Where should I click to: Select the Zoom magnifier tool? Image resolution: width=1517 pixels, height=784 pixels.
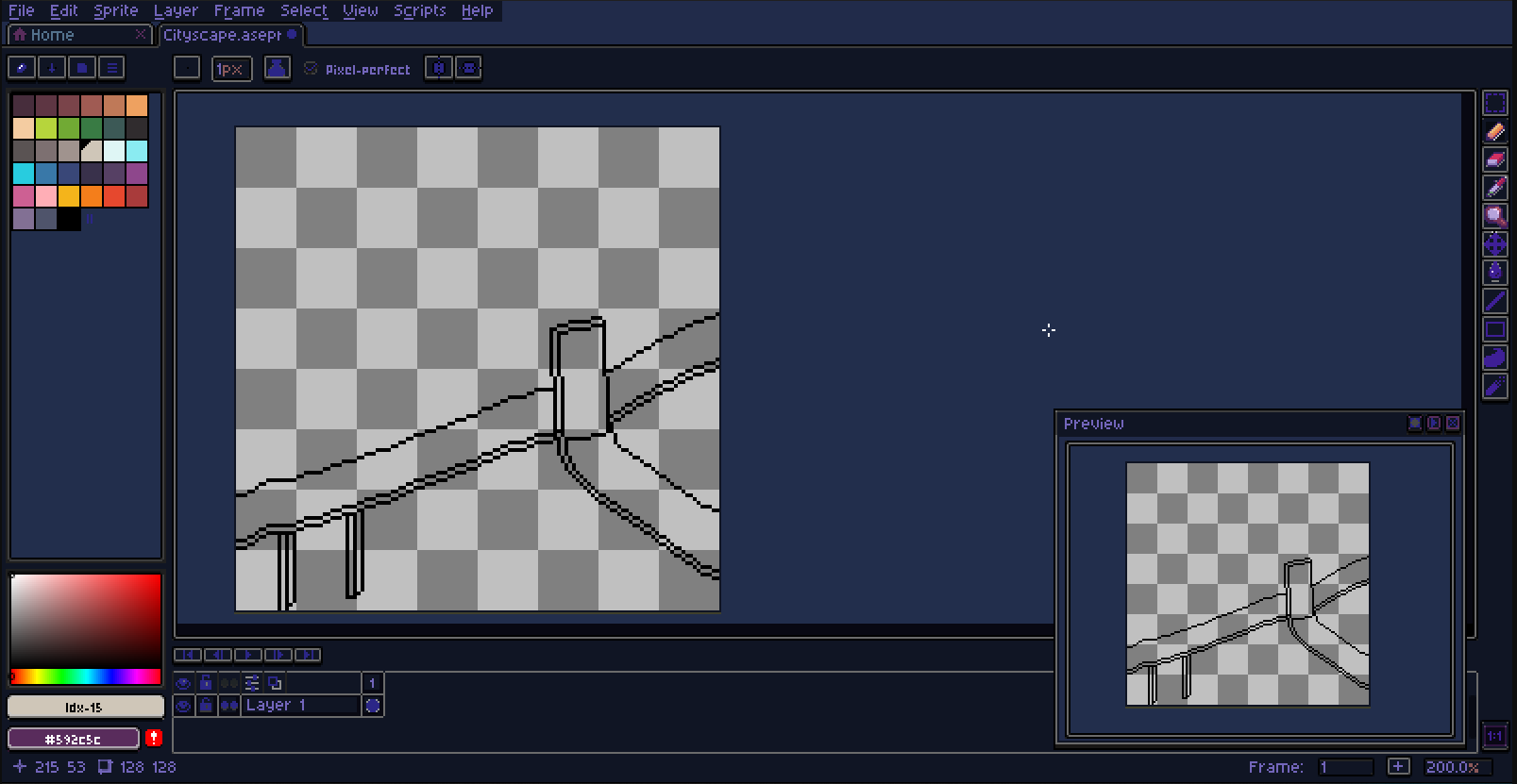pyautogui.click(x=1495, y=216)
